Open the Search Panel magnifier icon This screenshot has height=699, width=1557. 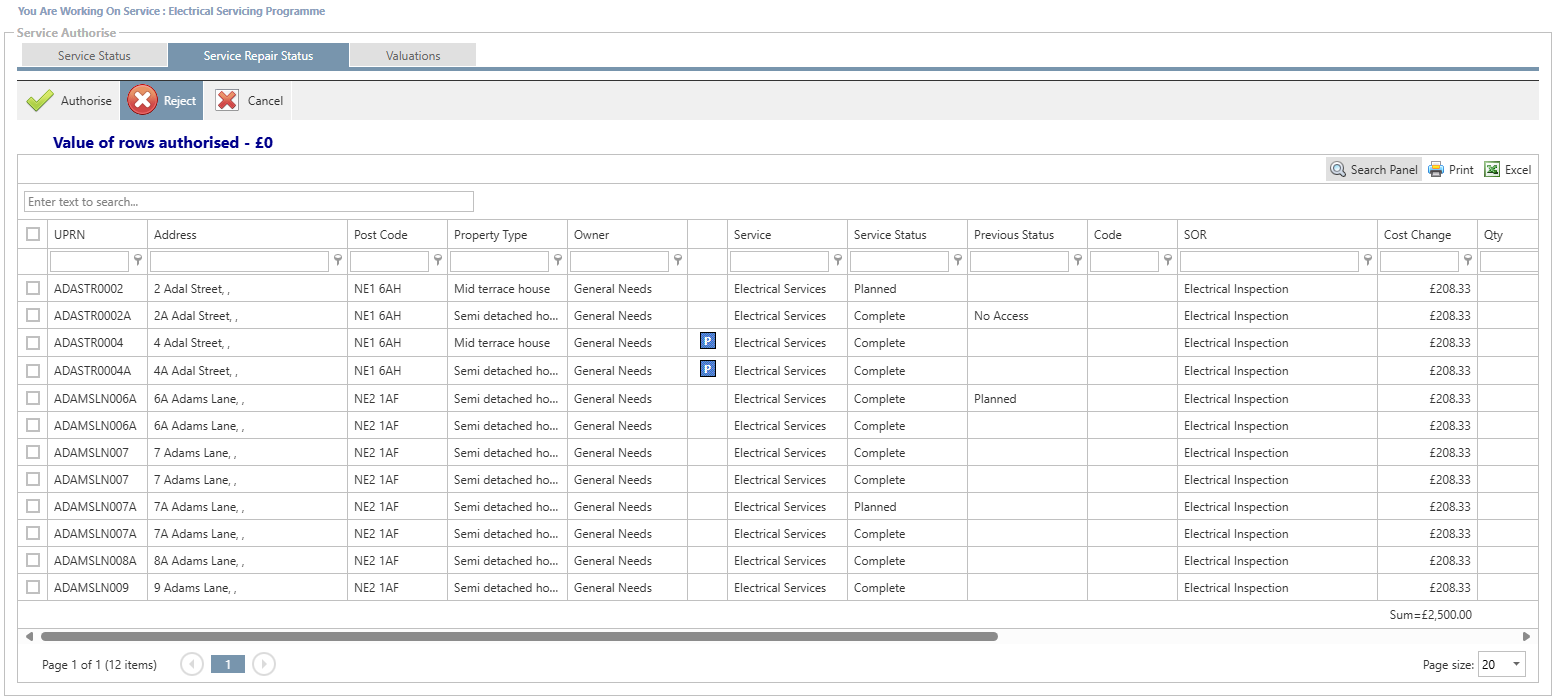click(1337, 170)
